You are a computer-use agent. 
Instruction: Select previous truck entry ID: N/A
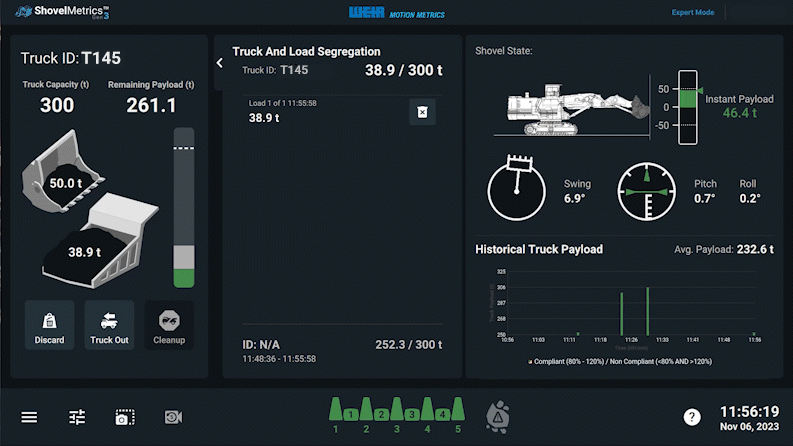tap(342, 350)
